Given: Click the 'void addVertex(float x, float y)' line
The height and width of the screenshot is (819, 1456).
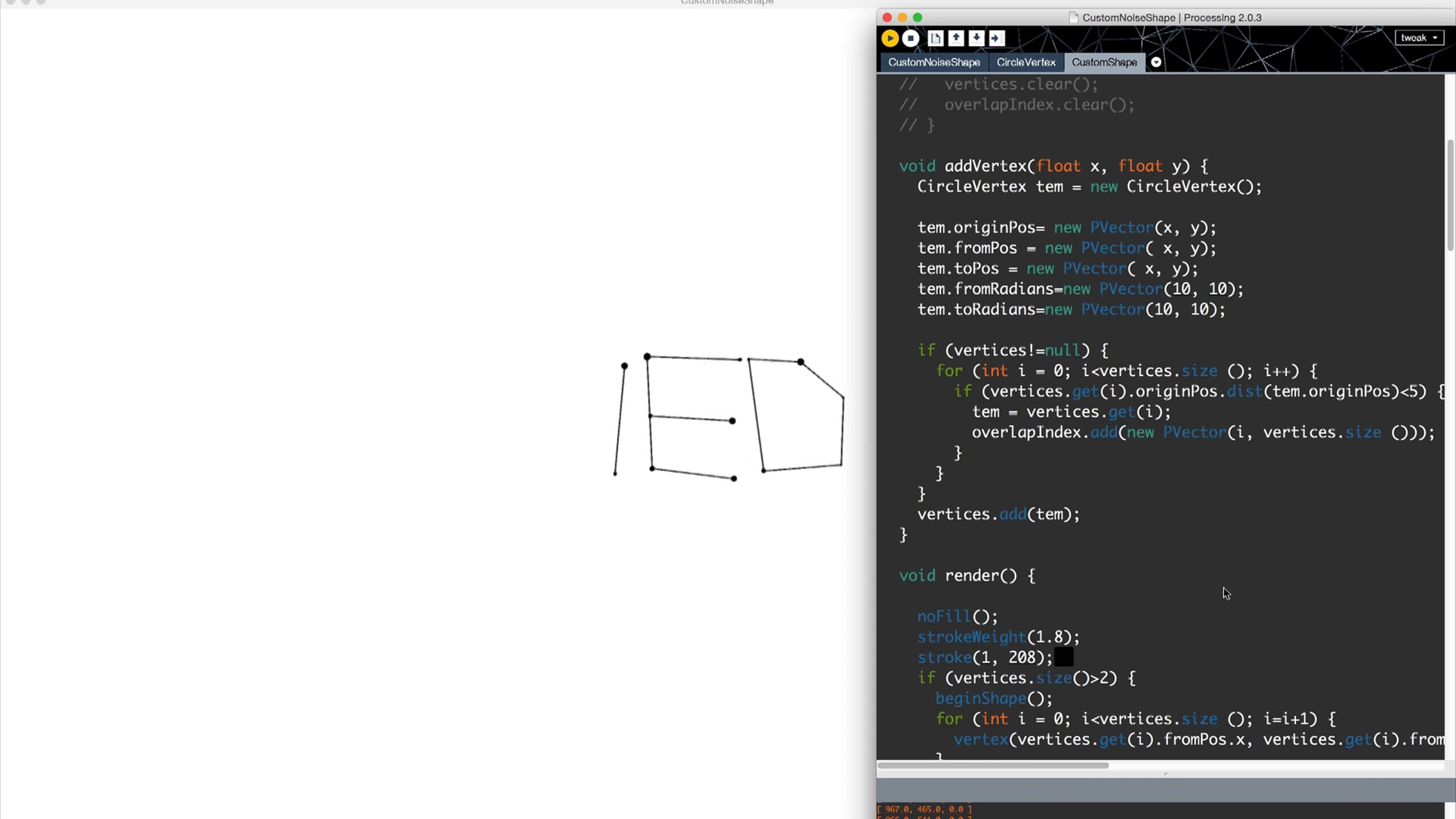Looking at the screenshot, I should click(x=1053, y=166).
